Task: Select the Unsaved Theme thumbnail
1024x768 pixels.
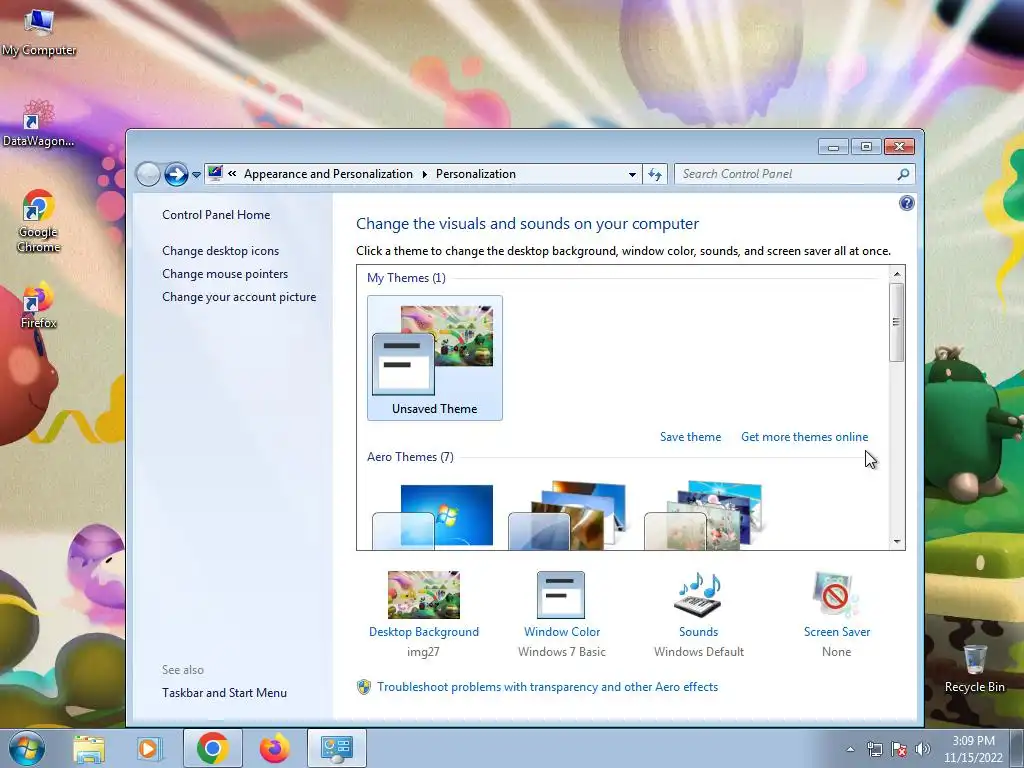Action: tap(435, 358)
